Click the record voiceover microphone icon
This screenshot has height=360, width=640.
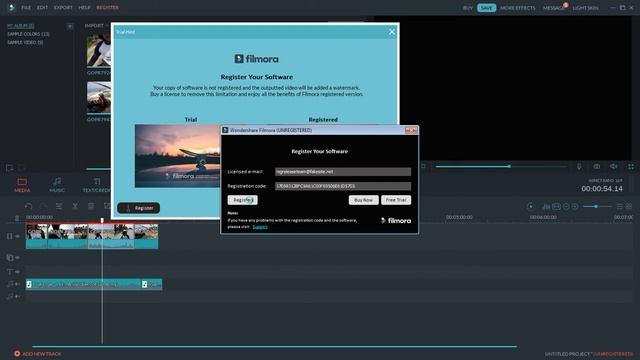pos(579,167)
